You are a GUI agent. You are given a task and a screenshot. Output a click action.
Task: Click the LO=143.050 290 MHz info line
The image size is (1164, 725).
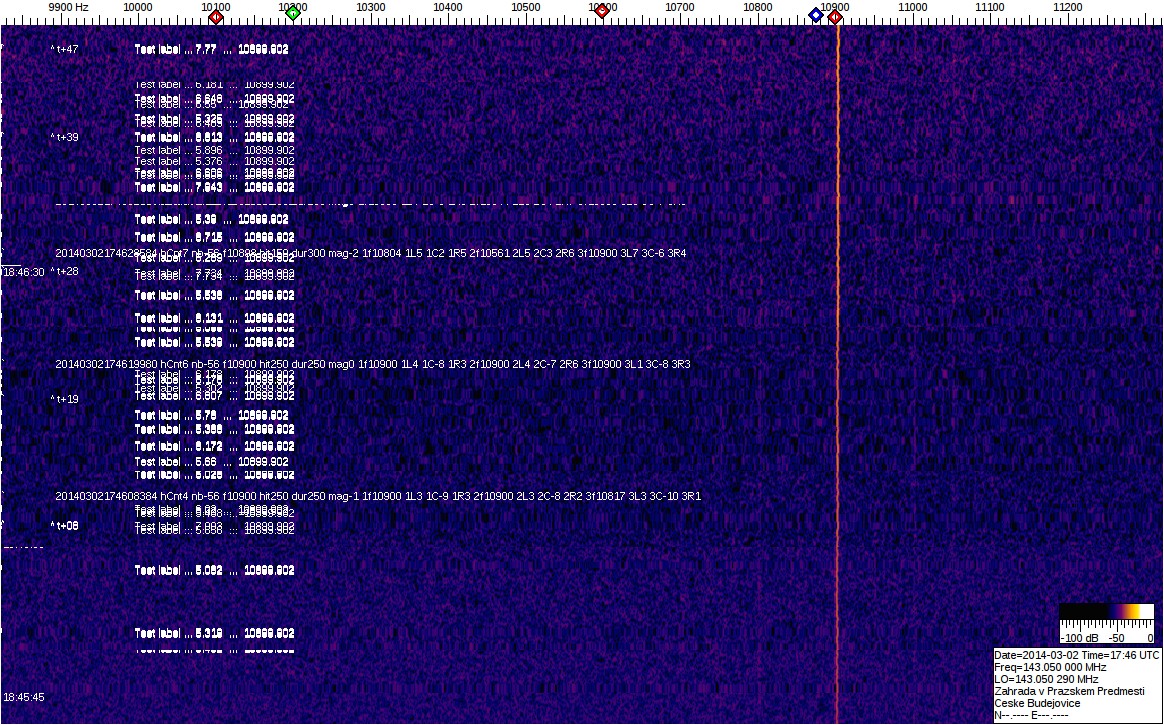click(x=1046, y=679)
